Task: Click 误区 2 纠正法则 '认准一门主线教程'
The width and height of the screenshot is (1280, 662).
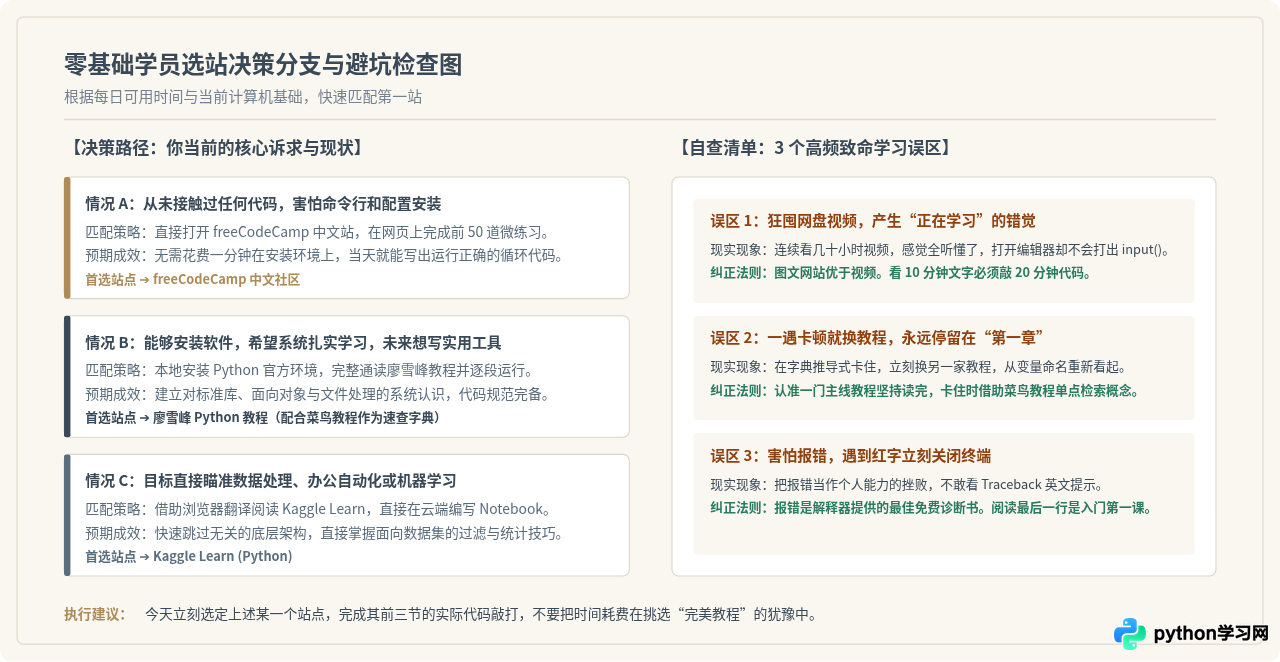Action: point(925,390)
